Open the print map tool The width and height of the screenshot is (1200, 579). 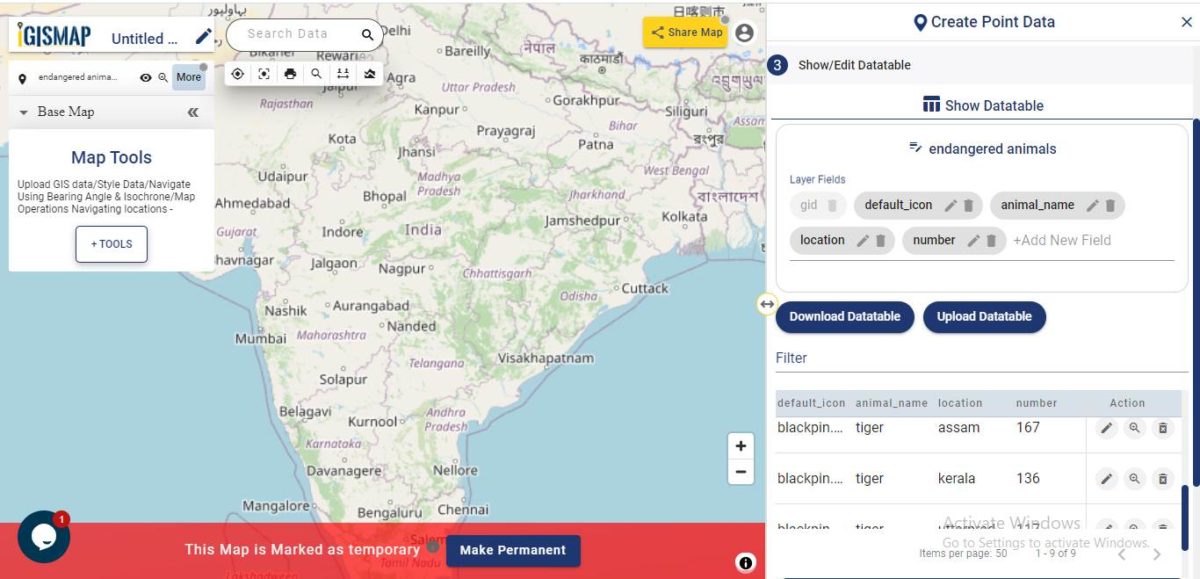pos(288,74)
